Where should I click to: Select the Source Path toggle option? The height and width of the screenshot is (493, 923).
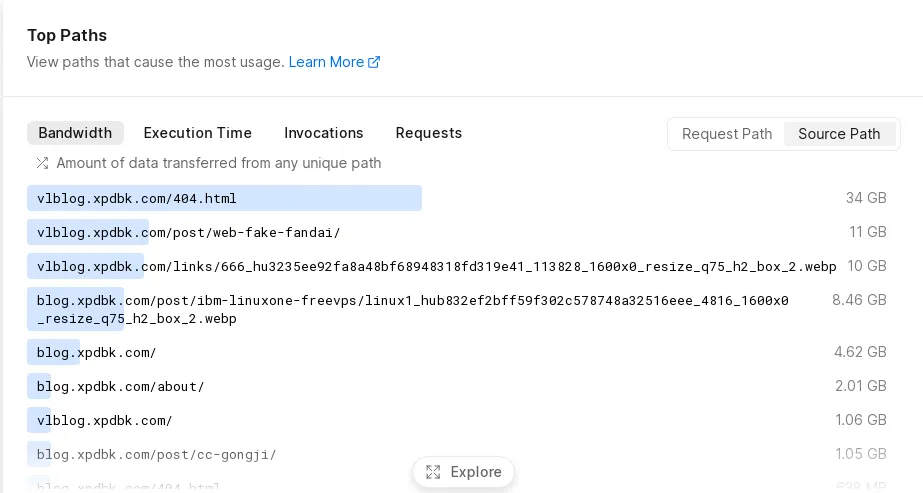coord(839,134)
